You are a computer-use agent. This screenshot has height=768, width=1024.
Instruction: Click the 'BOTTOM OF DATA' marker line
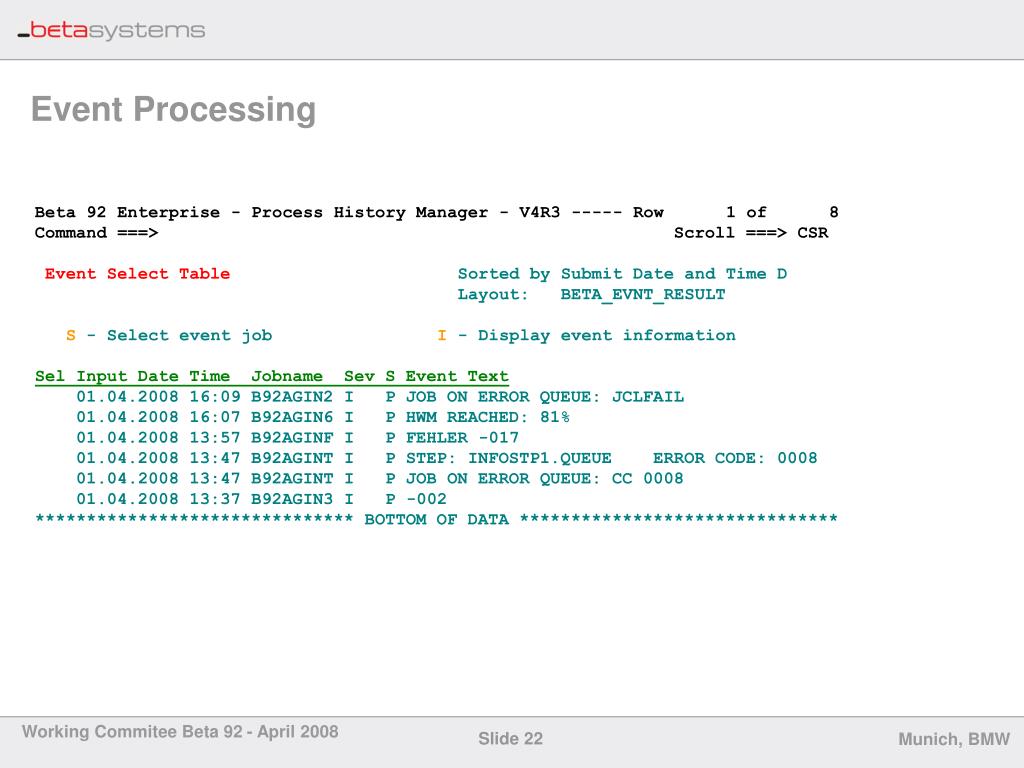(436, 520)
